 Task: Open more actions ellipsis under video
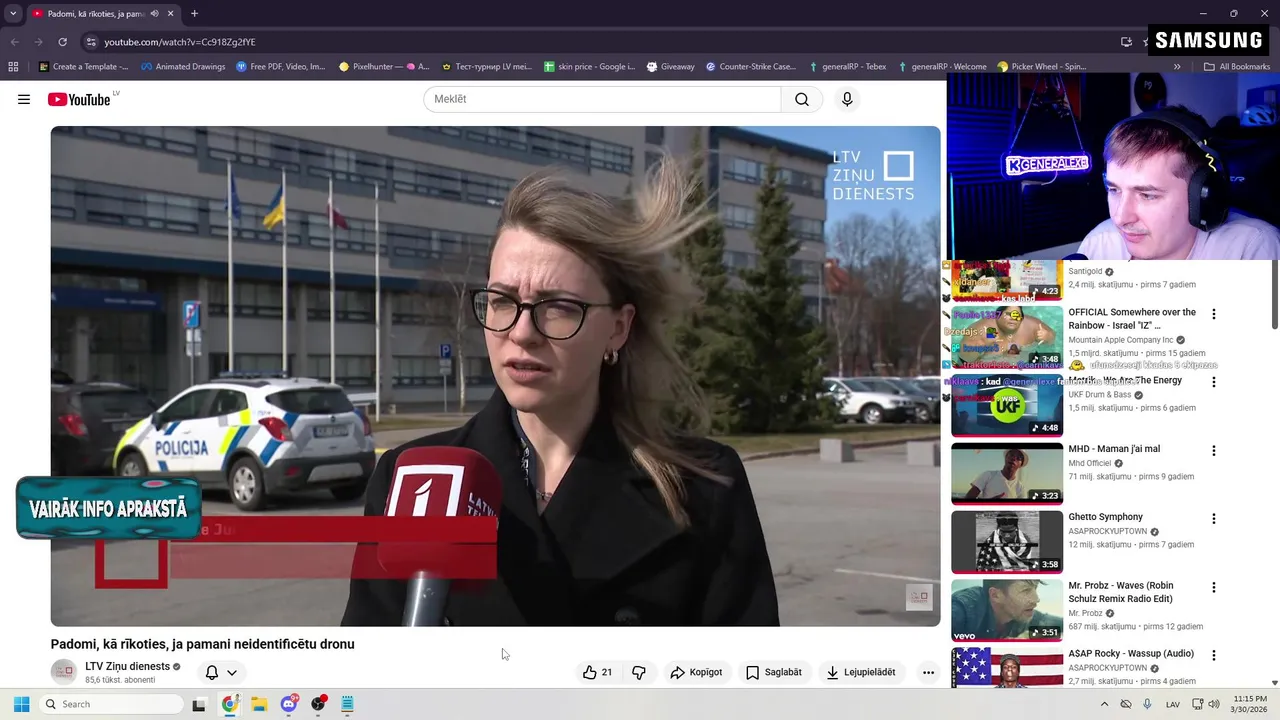[928, 672]
